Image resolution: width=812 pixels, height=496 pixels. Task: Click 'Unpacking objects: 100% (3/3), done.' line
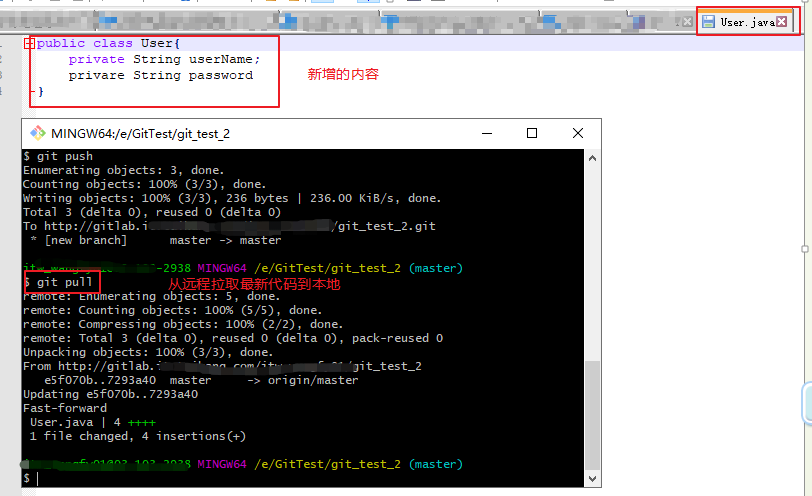point(148,352)
